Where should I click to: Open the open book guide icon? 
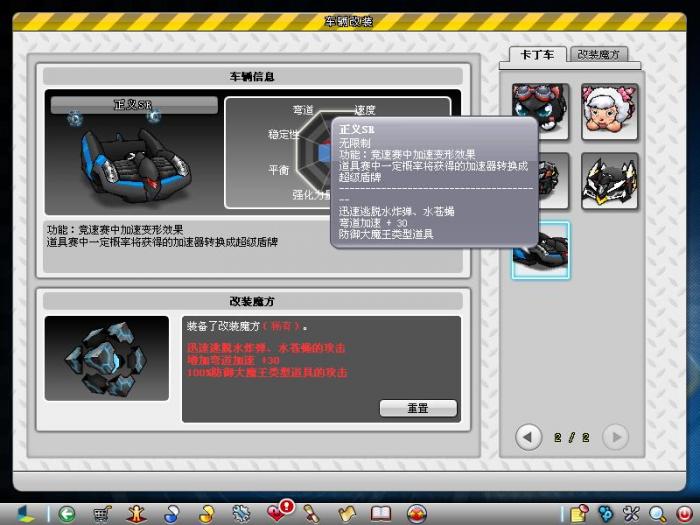[381, 514]
